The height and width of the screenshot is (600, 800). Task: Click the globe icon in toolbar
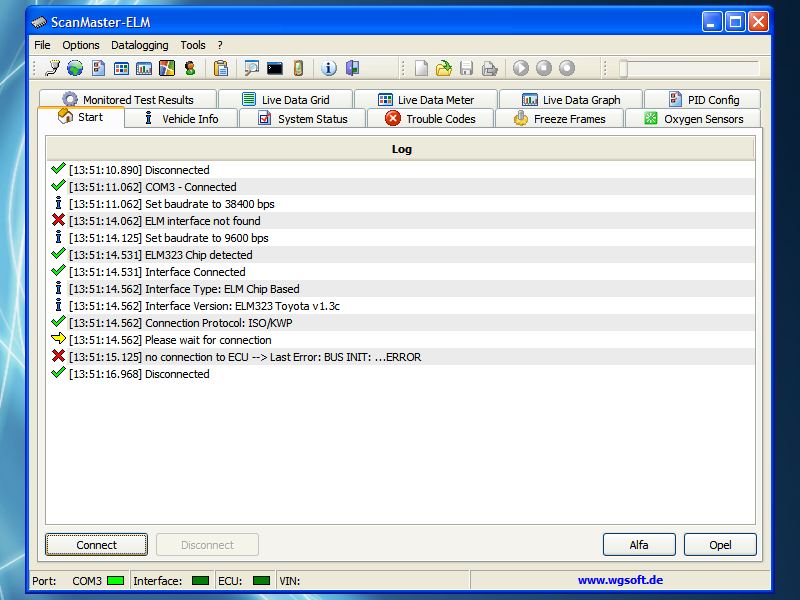pos(75,68)
